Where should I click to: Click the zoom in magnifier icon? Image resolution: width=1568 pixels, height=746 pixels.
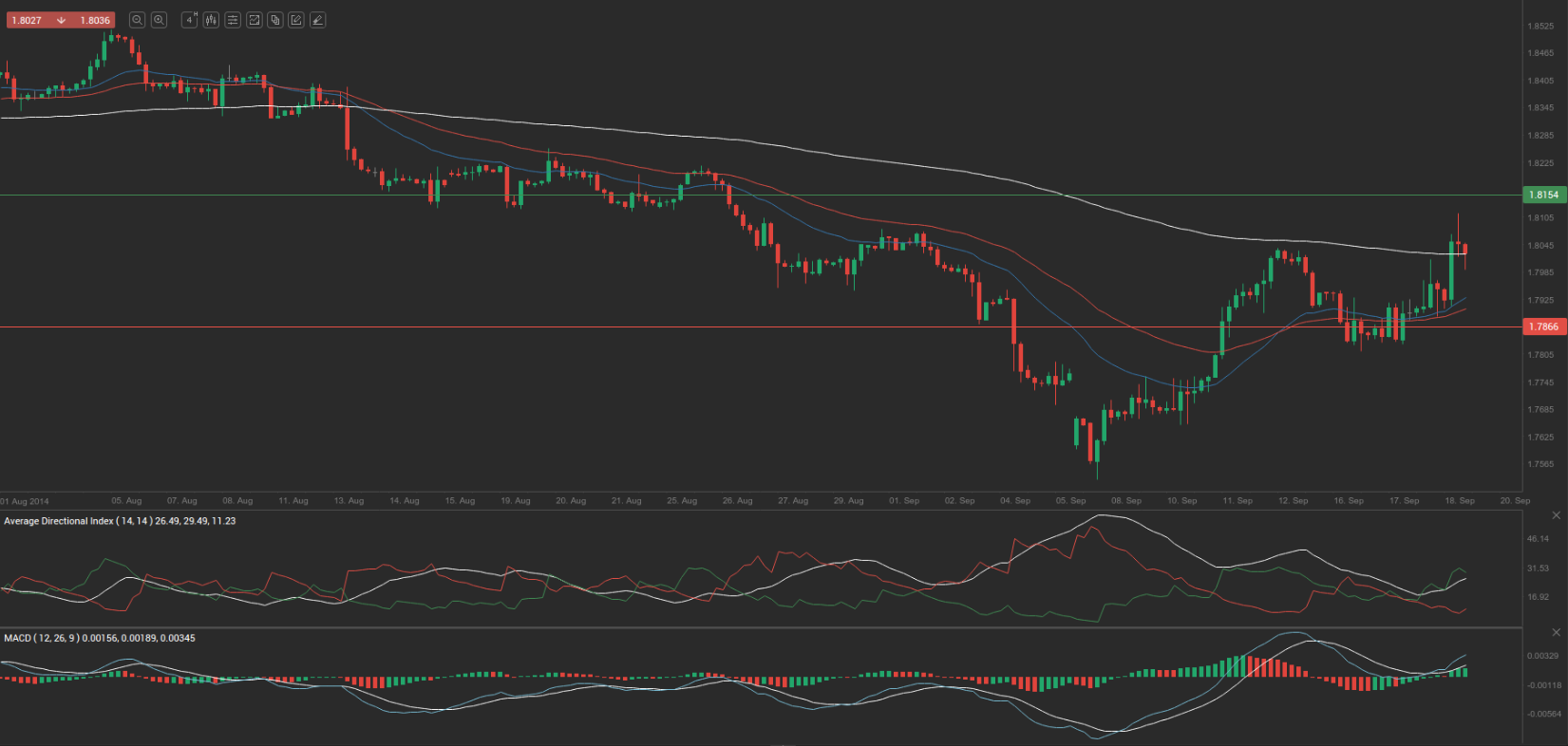(x=159, y=20)
